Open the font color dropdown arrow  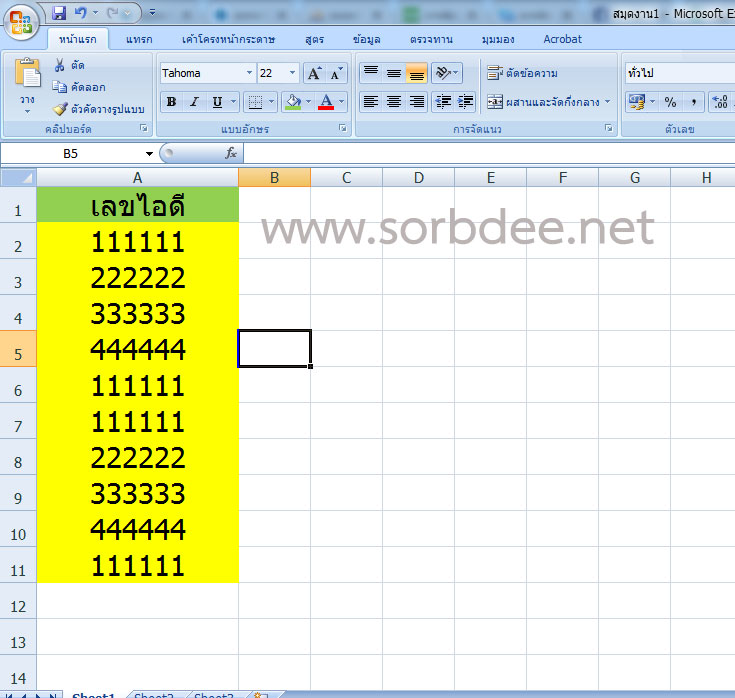[x=342, y=102]
